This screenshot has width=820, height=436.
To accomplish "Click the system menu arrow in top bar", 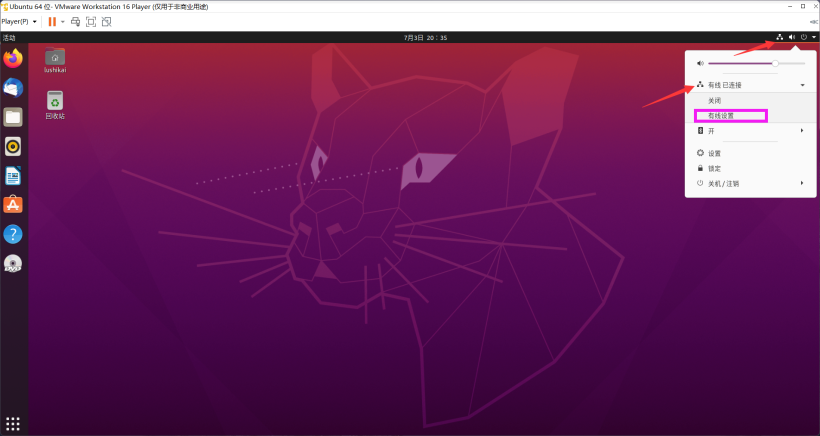I will click(x=814, y=37).
